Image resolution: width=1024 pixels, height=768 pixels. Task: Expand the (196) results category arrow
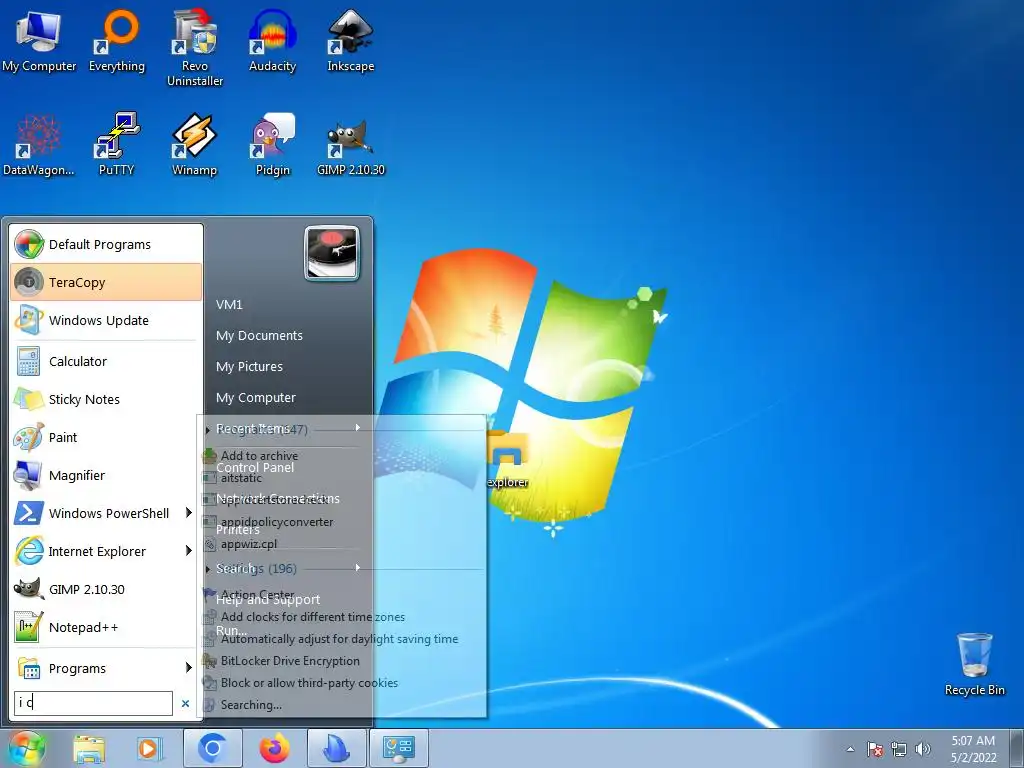pos(208,569)
